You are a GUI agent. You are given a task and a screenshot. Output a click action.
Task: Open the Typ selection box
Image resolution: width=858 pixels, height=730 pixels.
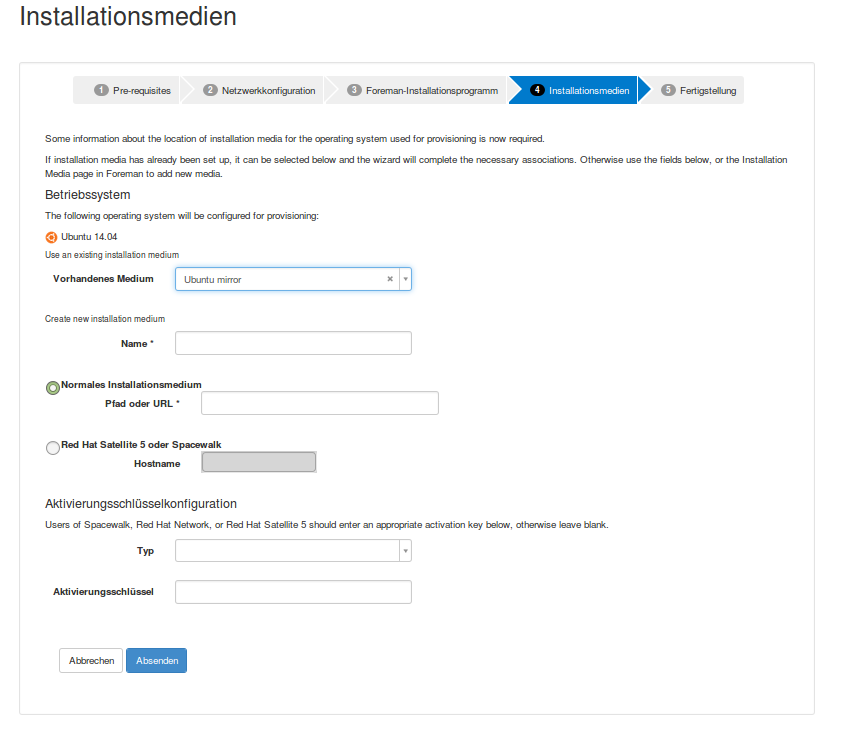point(287,551)
